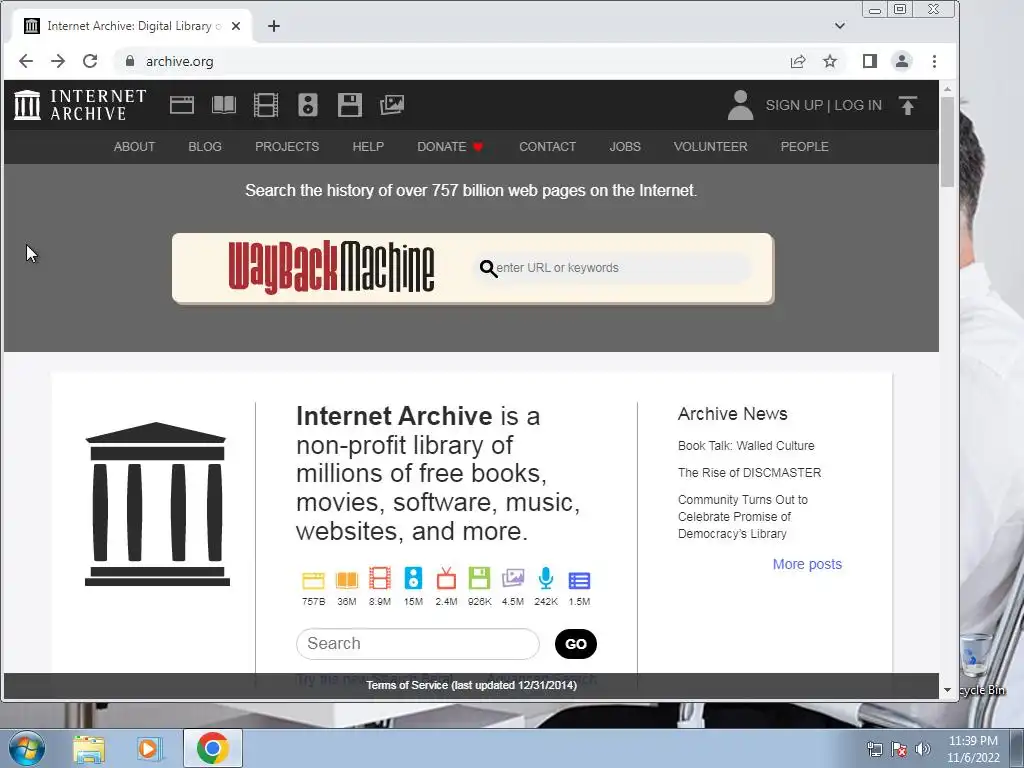This screenshot has height=768, width=1024.
Task: Click the taskbar clock showing 11:39 PM
Action: click(973, 749)
